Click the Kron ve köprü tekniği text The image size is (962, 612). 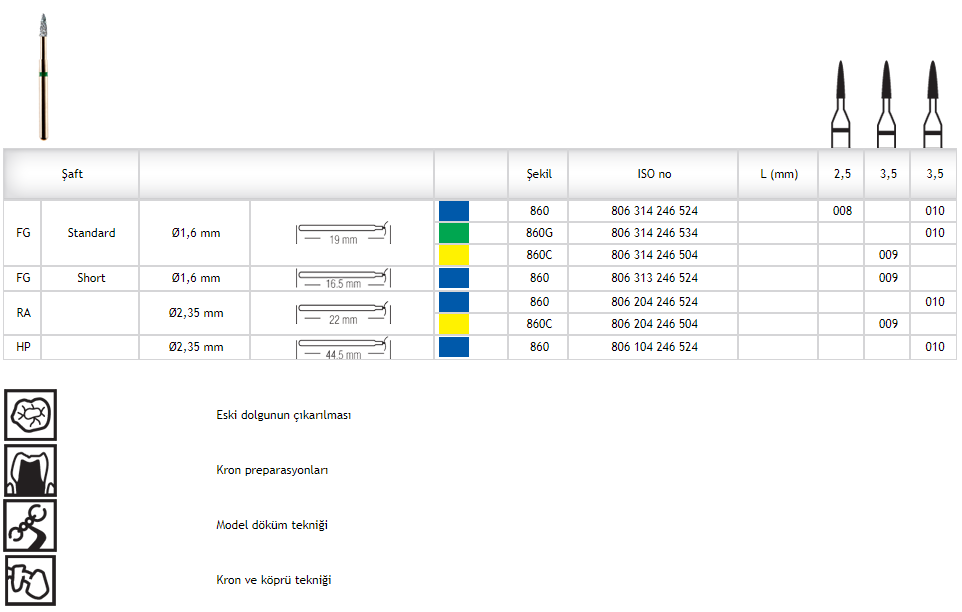[273, 580]
